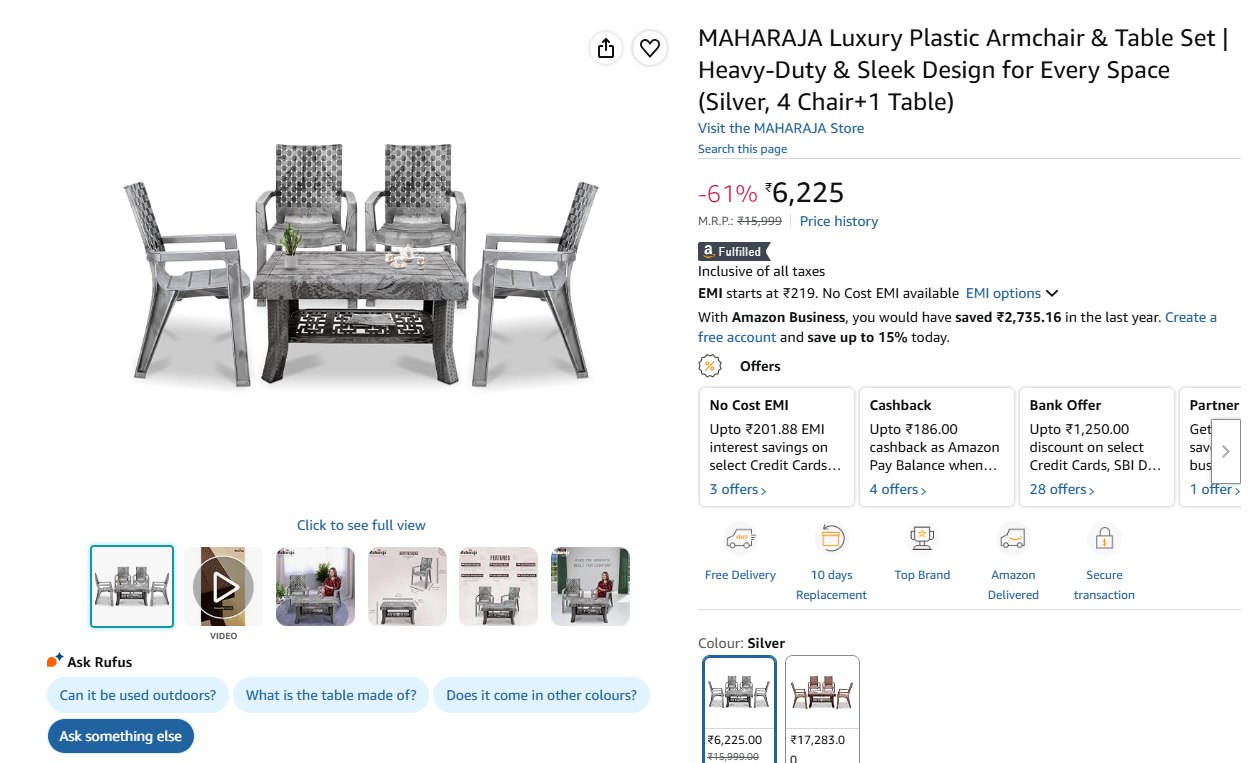The image size is (1257, 763).
Task: Click the Amazon Delivered box icon
Action: 1013,539
